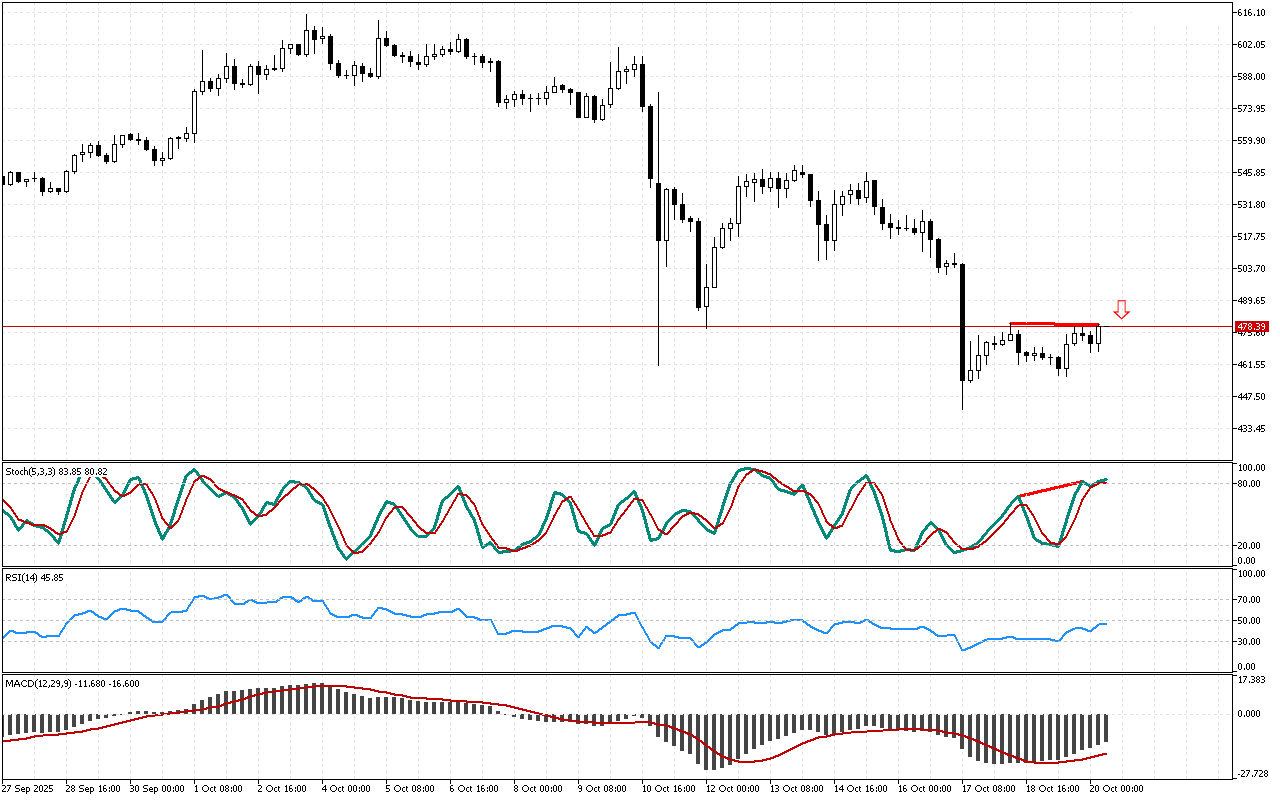Click the 4 Oct 00:00 time label
The height and width of the screenshot is (800, 1280).
[348, 788]
